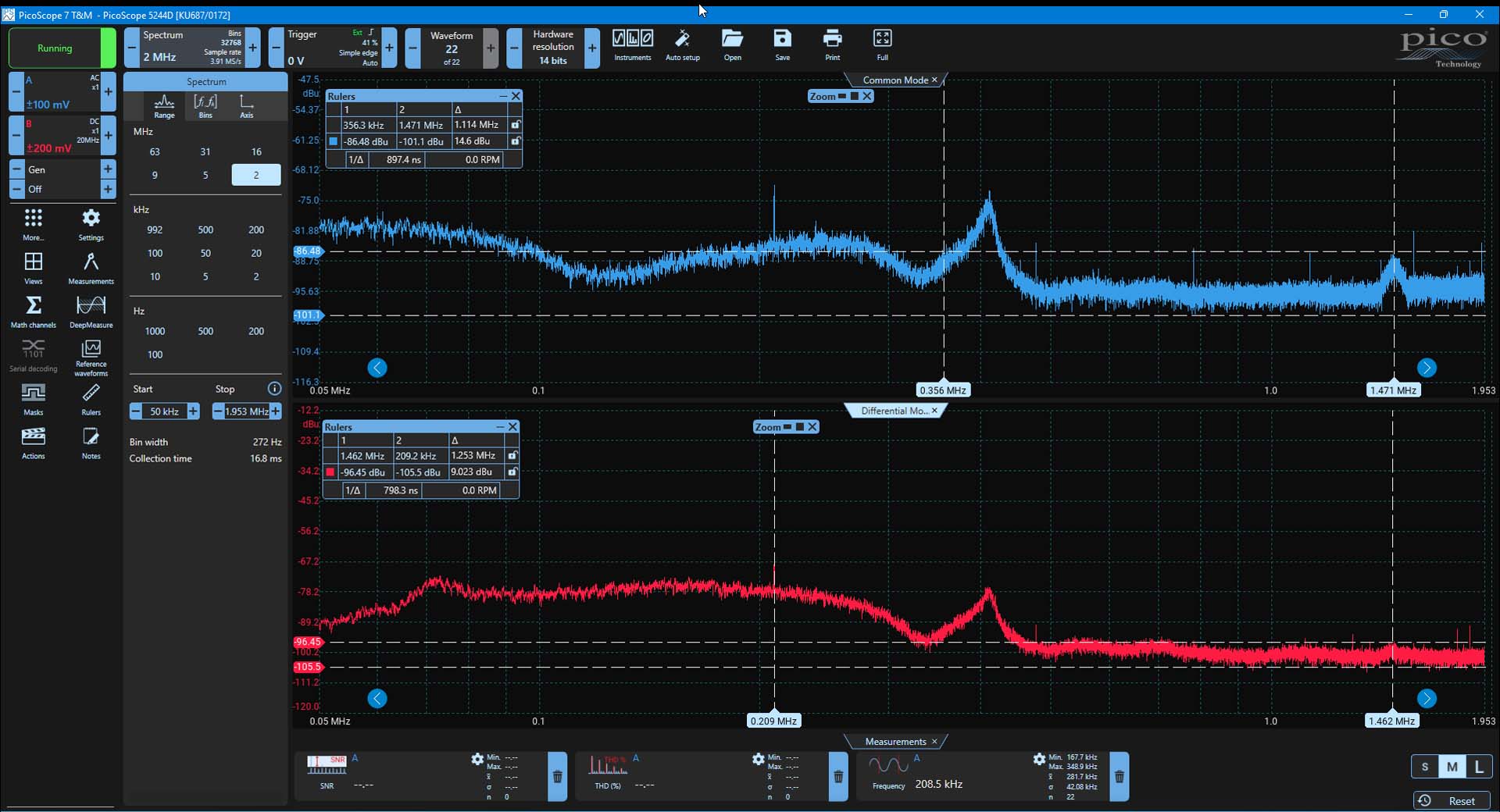
Task: Minimize the bottom Rulers legend
Action: click(501, 427)
